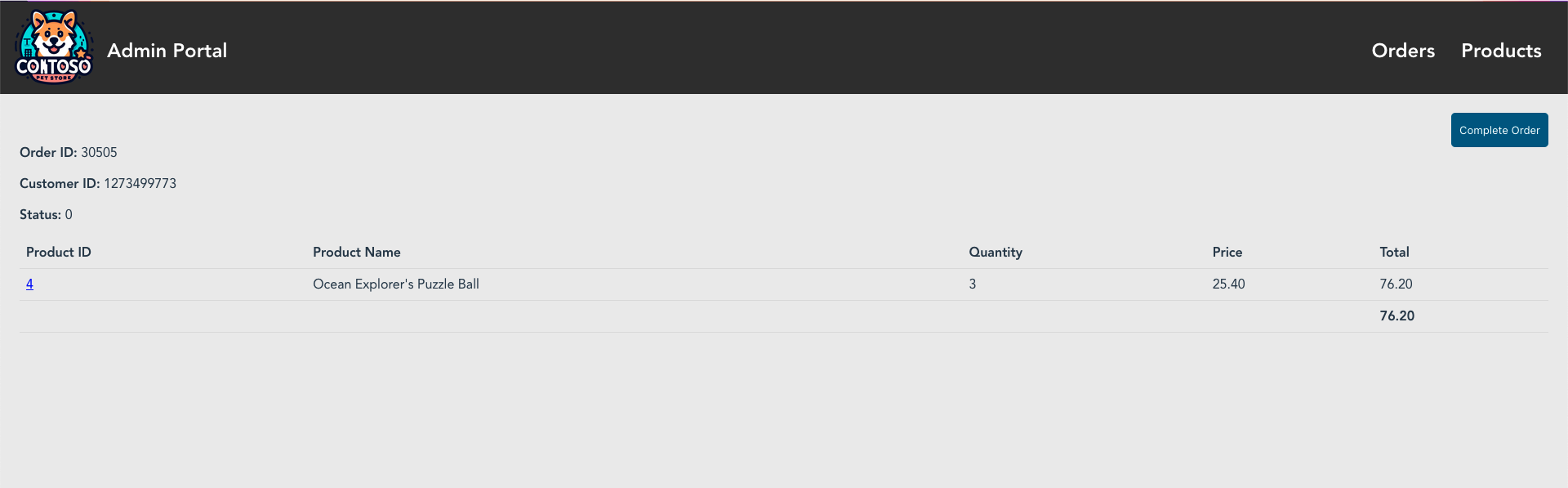The height and width of the screenshot is (488, 1568).
Task: Click the Product Name column header
Action: 356,252
